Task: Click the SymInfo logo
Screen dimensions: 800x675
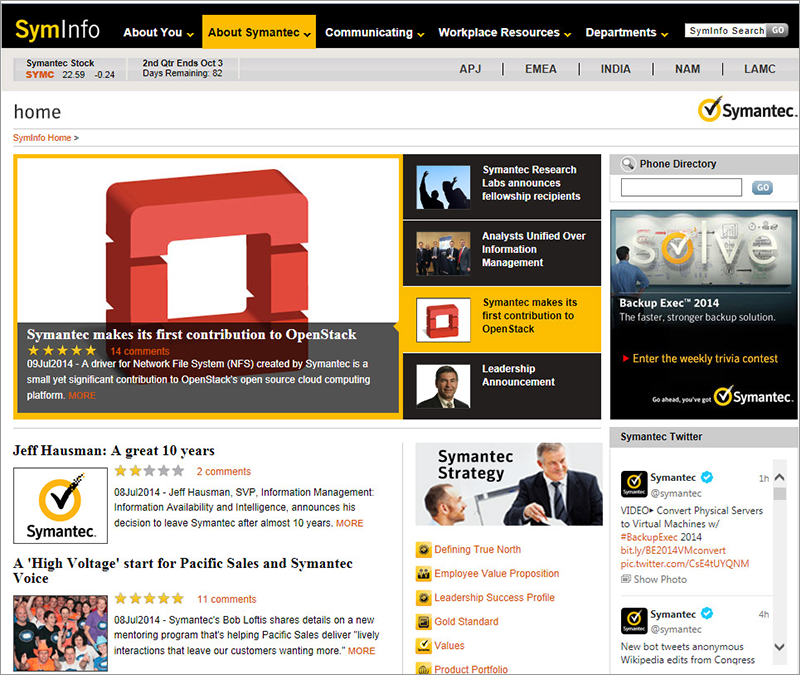Action: (57, 30)
